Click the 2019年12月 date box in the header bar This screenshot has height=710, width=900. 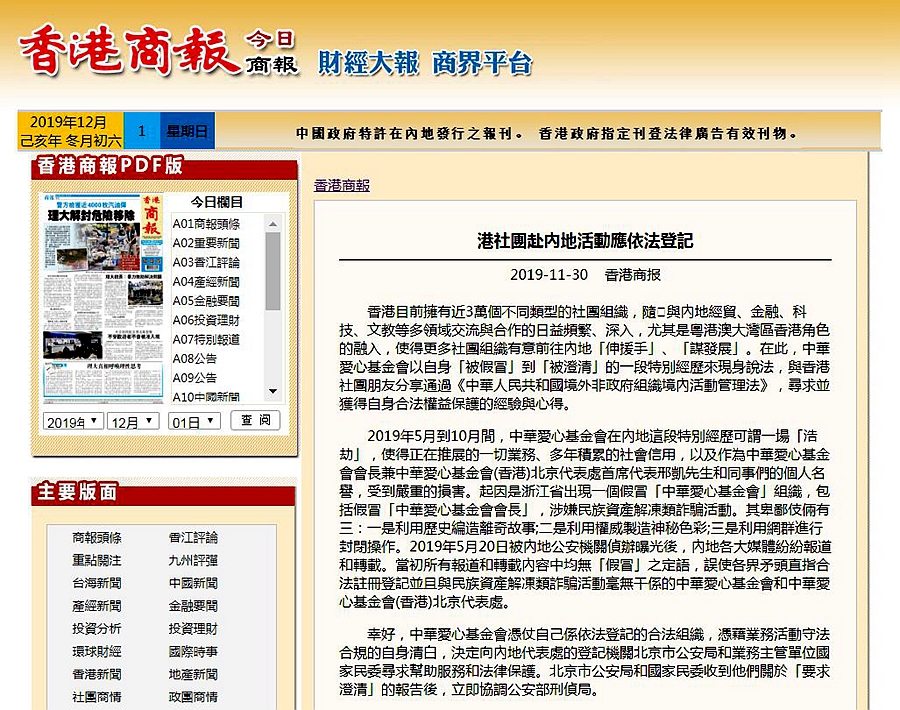(x=71, y=131)
